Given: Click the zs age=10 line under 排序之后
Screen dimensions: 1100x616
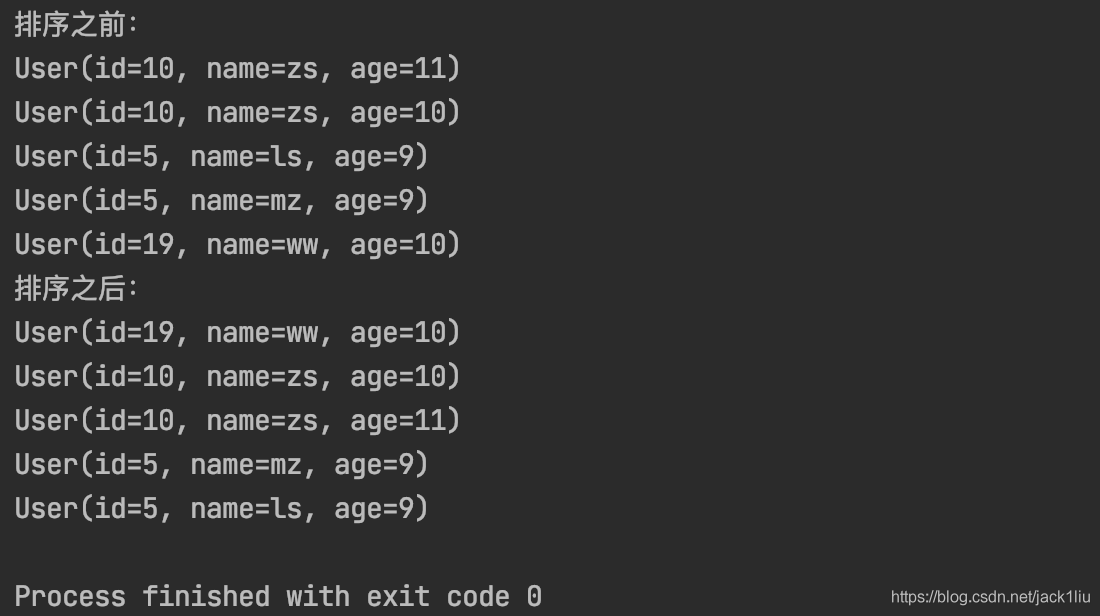Looking at the screenshot, I should (x=237, y=377).
